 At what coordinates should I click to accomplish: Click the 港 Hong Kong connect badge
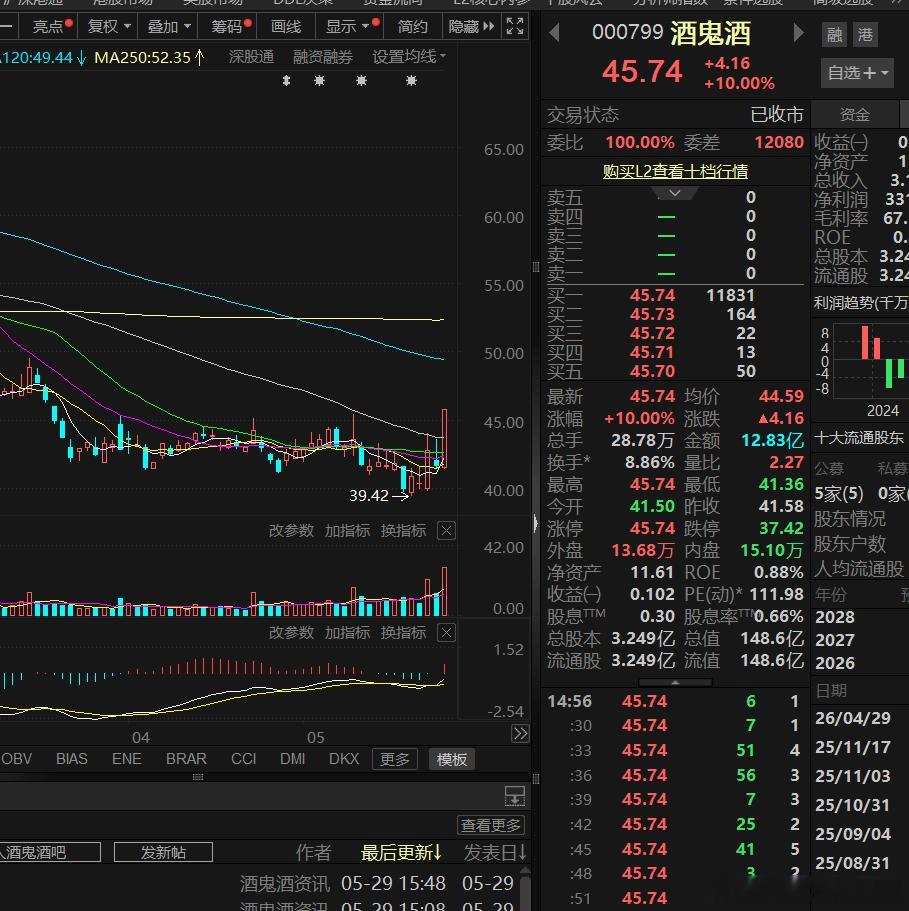(865, 35)
